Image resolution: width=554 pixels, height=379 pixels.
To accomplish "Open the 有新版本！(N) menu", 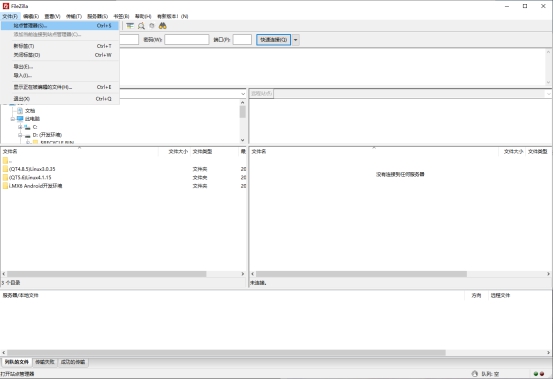I will click(172, 16).
